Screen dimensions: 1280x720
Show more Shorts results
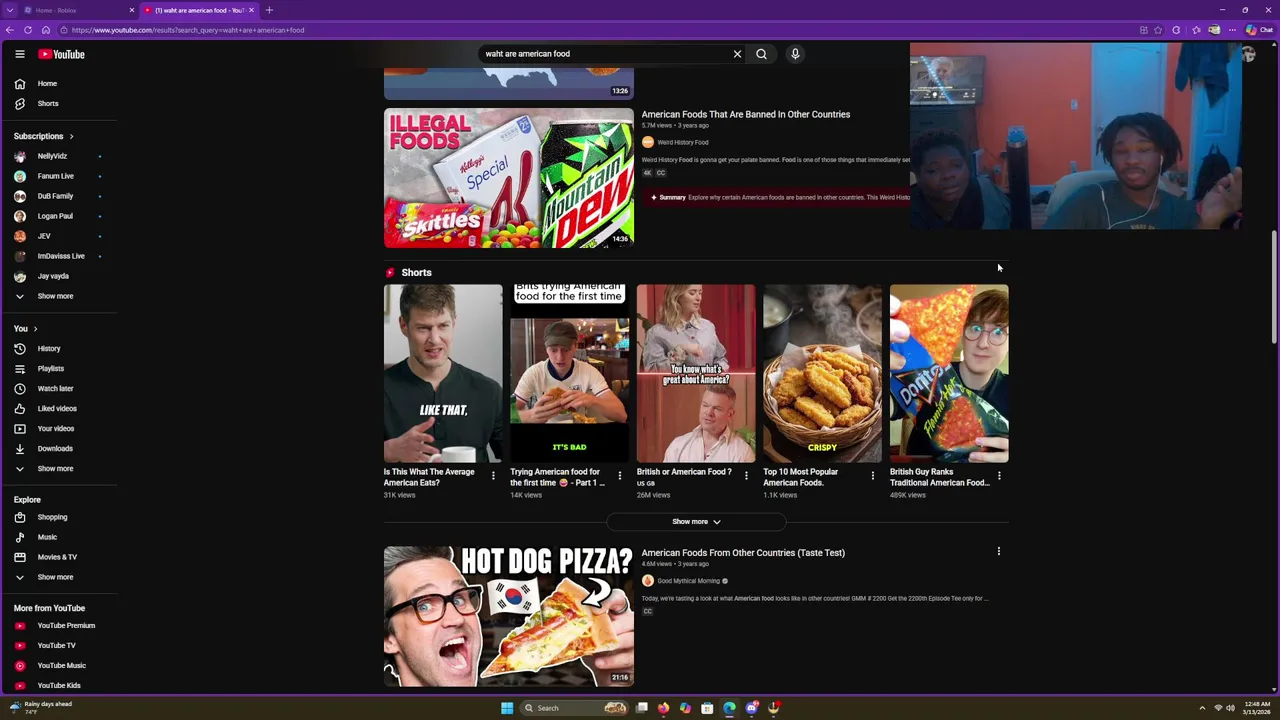(x=696, y=522)
